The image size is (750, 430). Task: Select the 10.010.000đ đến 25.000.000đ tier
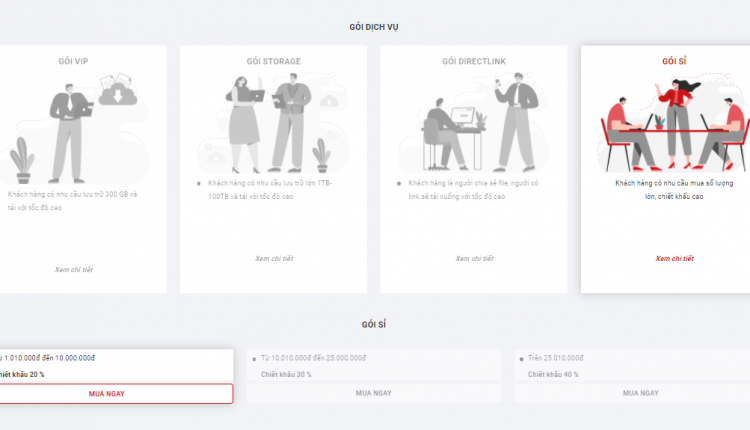pos(374,365)
